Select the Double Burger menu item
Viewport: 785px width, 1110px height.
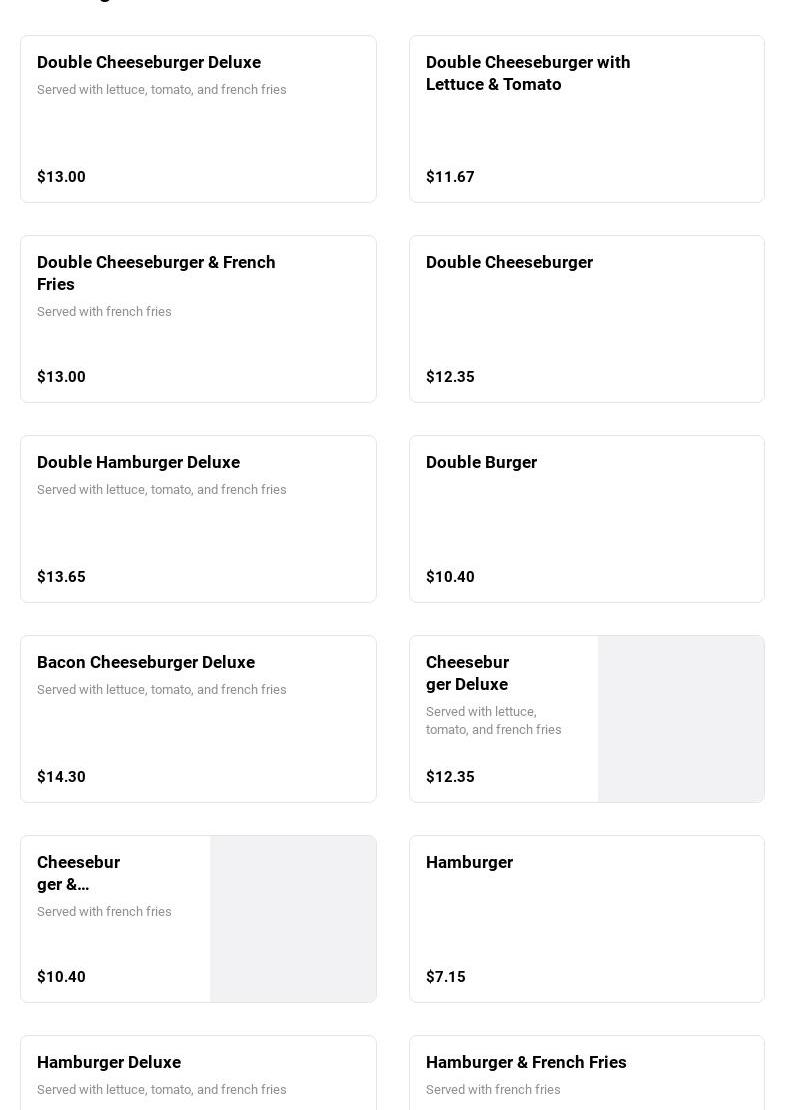click(x=481, y=462)
